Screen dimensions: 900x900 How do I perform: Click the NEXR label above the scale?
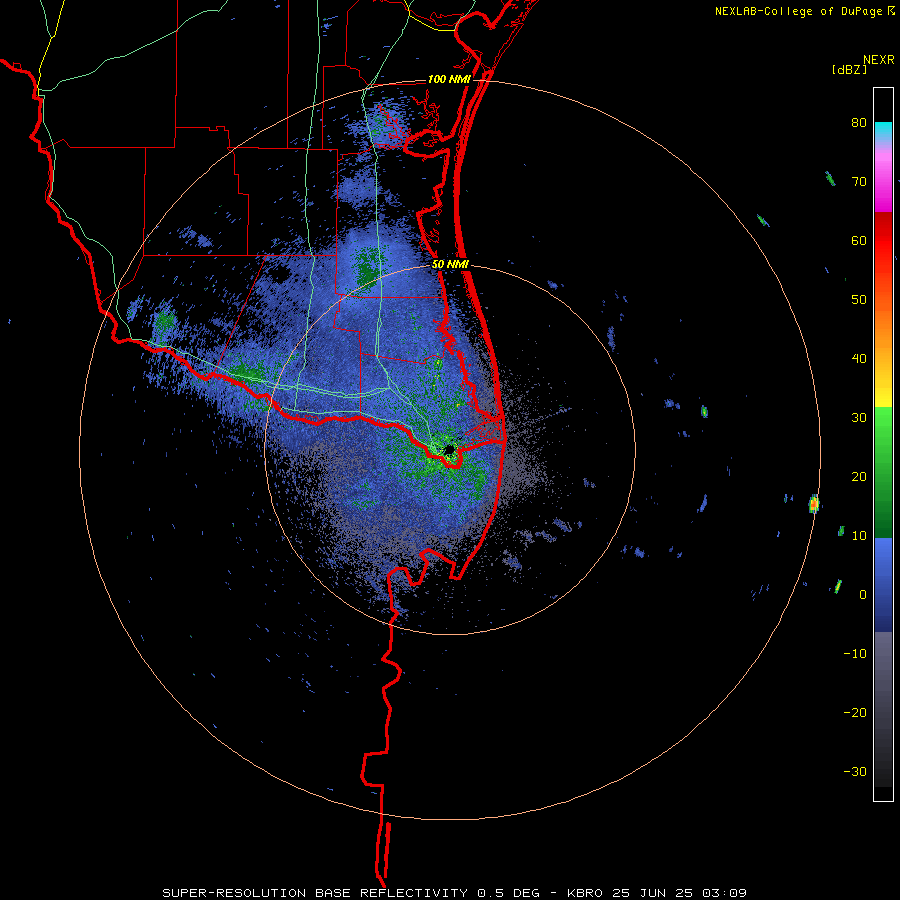pyautogui.click(x=879, y=60)
